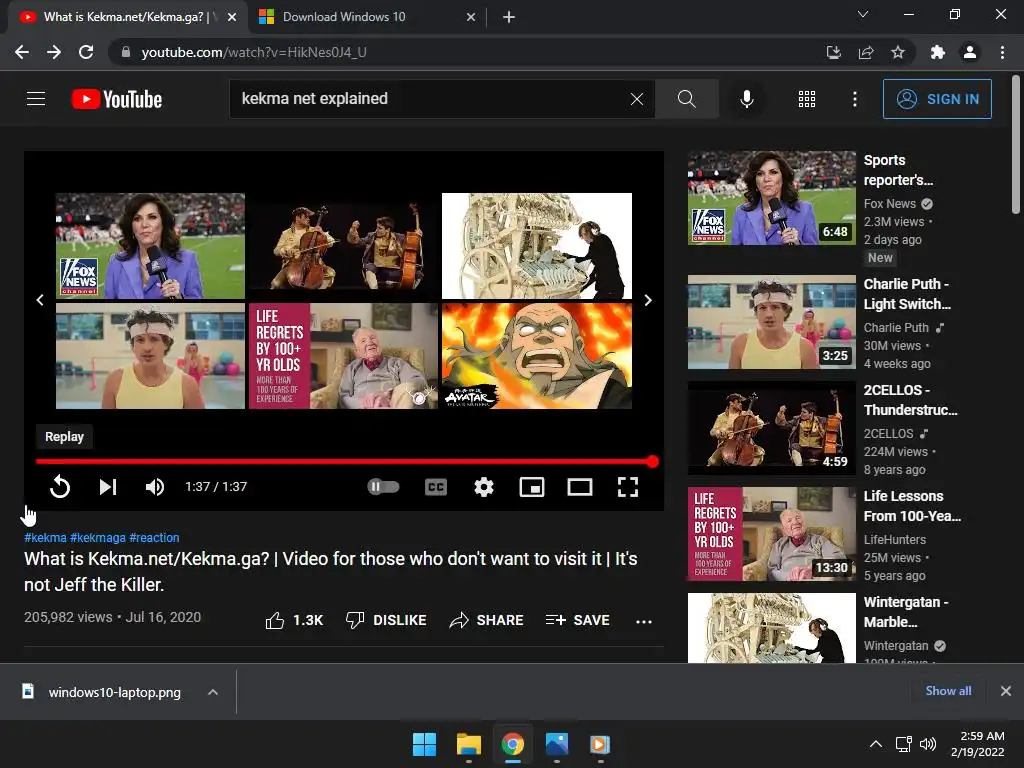The height and width of the screenshot is (768, 1024).
Task: Open File Explorer from the taskbar
Action: coord(468,744)
